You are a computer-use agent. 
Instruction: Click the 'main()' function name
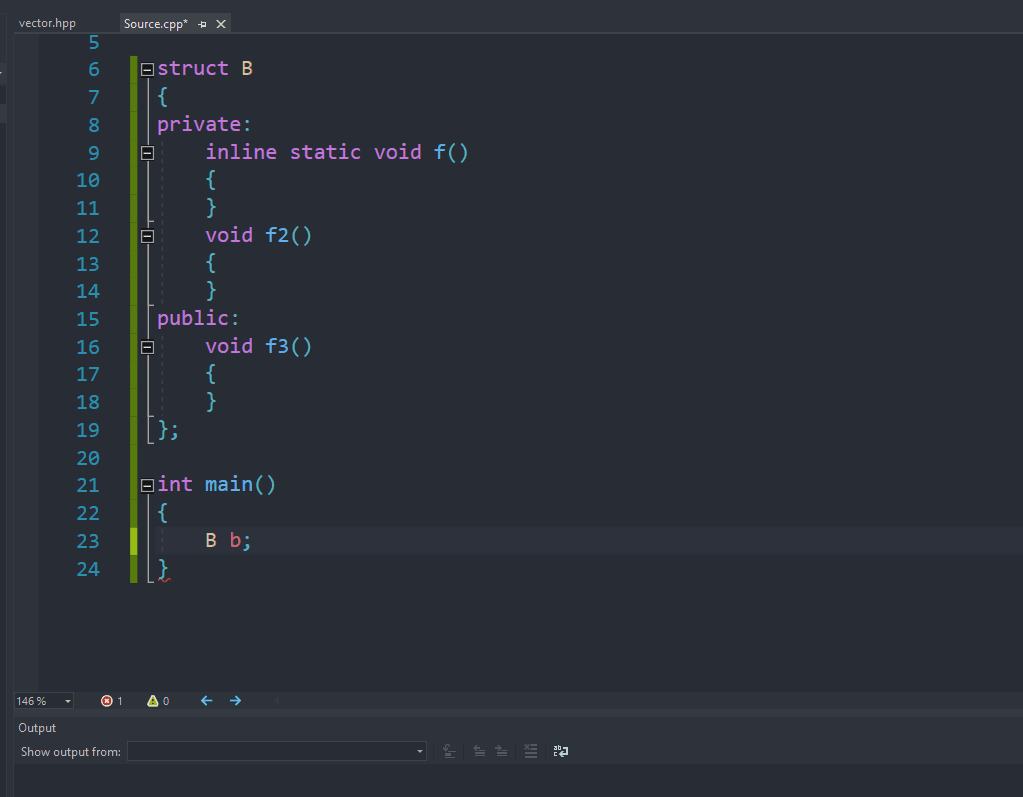[240, 485]
